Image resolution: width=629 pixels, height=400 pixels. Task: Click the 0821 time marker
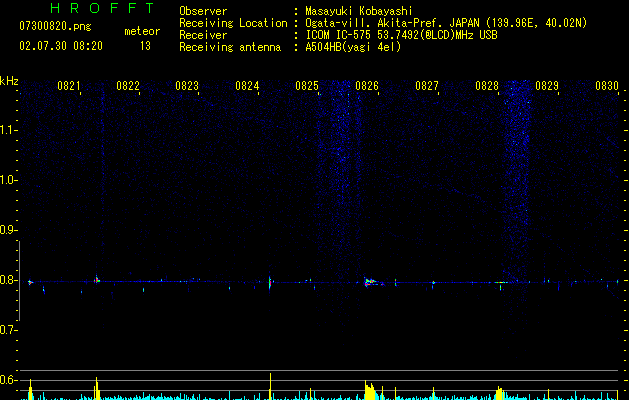pyautogui.click(x=69, y=86)
